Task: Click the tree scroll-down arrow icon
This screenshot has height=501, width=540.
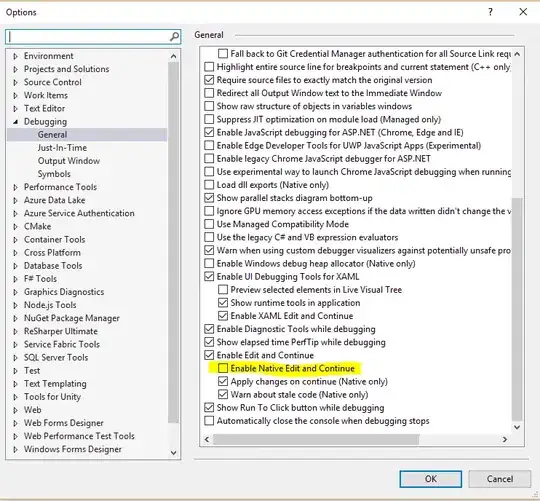Action: (x=173, y=452)
